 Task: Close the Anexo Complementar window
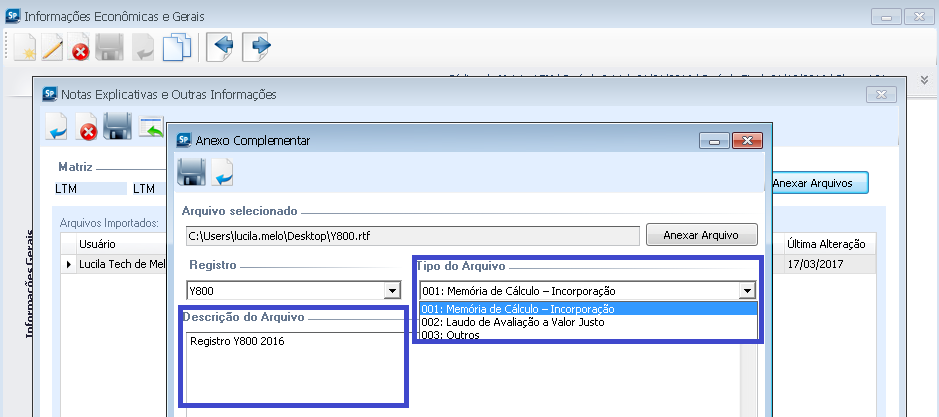point(747,141)
